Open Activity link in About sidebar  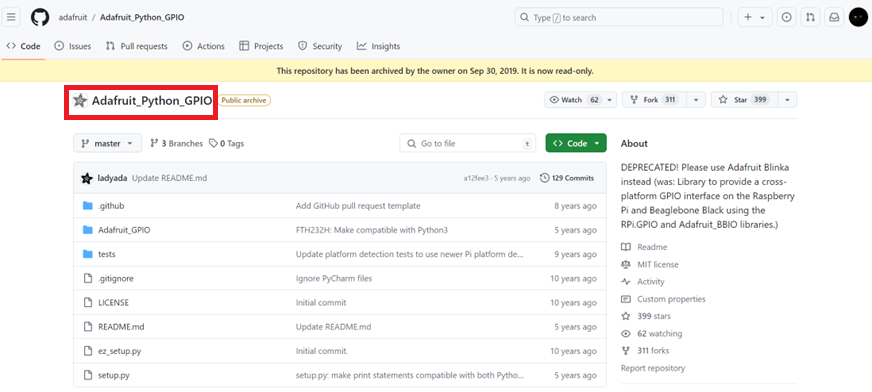(643, 282)
